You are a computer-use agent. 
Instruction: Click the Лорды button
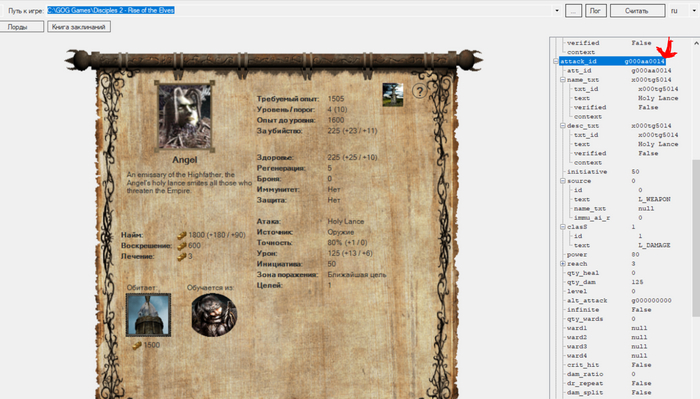[x=21, y=27]
